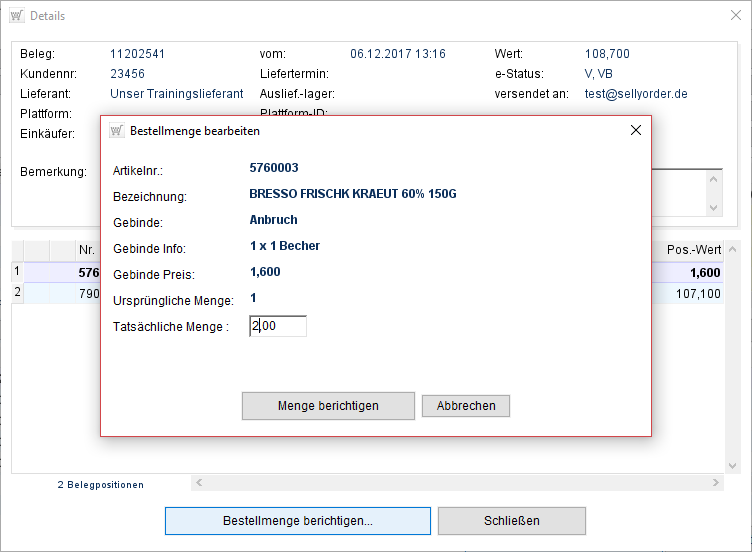
Task: Click the horizontal scrollbar left arrow
Action: [198, 483]
